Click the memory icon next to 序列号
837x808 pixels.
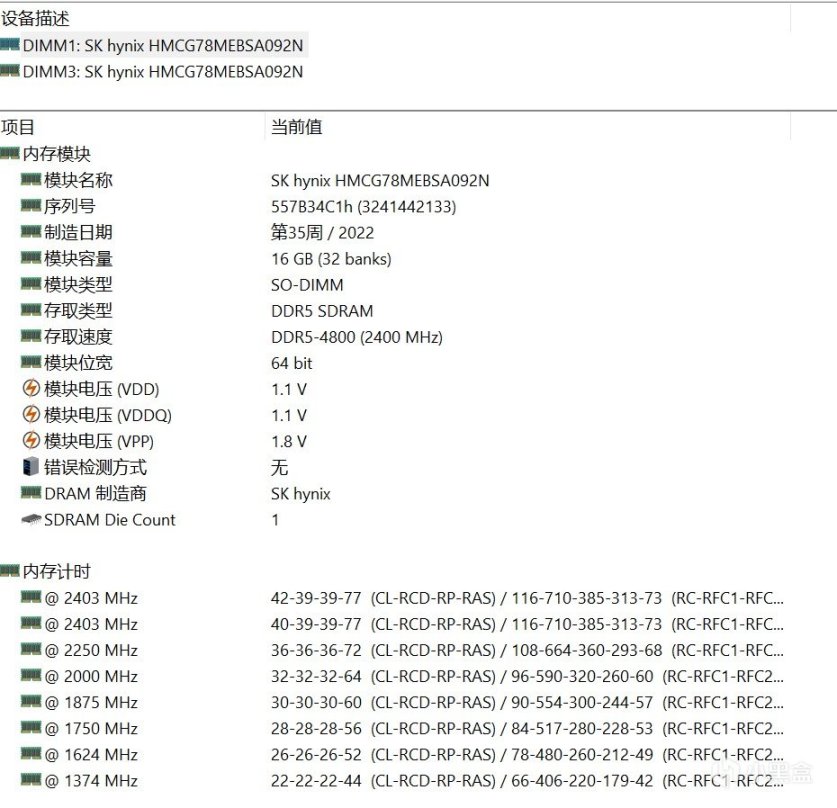click(31, 205)
